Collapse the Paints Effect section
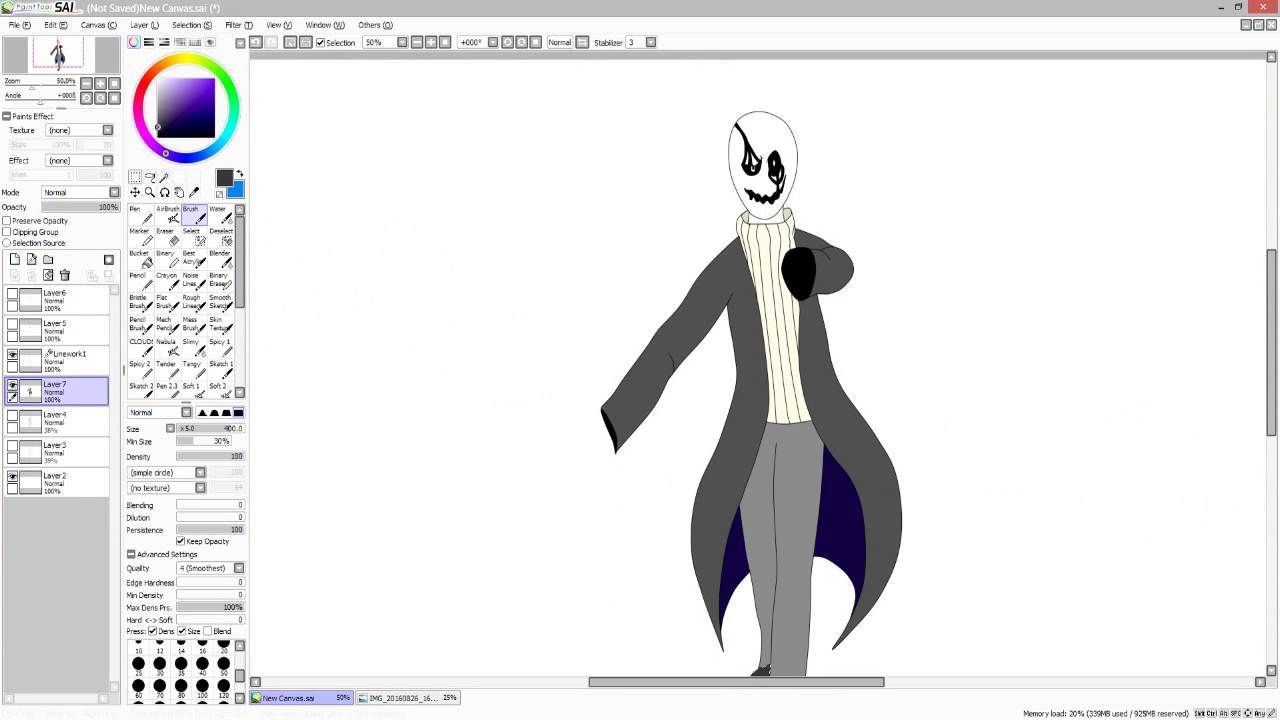Screen dimensions: 1280x720 tap(6, 116)
